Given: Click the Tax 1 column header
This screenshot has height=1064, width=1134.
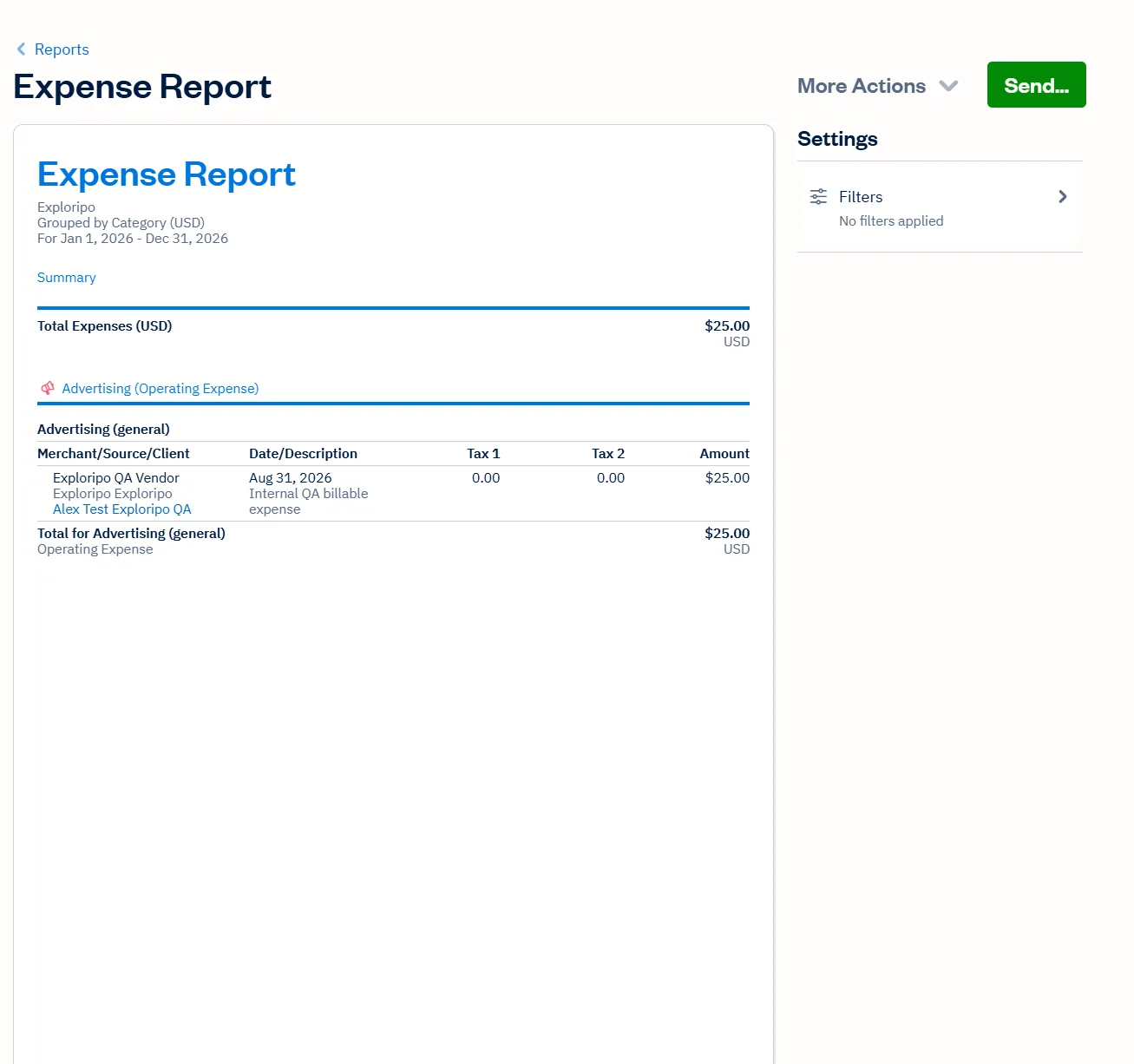Looking at the screenshot, I should pos(483,454).
